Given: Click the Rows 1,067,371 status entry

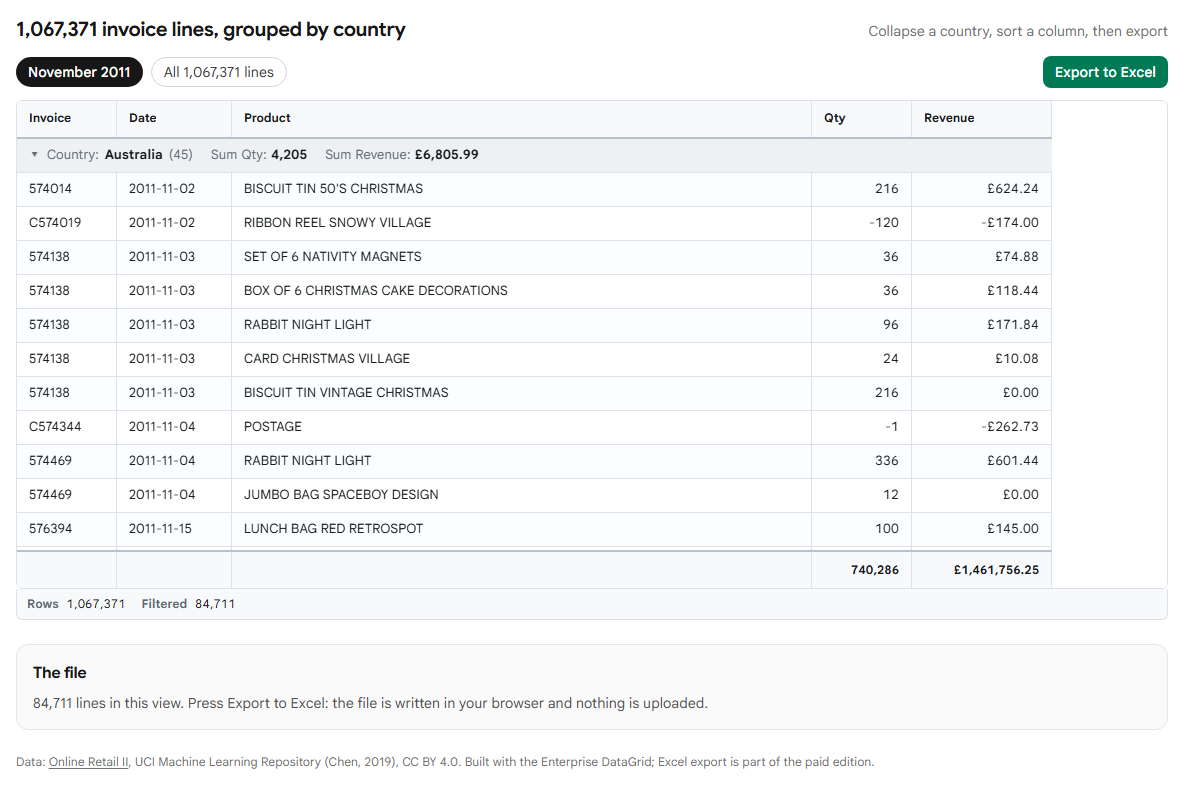Looking at the screenshot, I should point(76,604).
